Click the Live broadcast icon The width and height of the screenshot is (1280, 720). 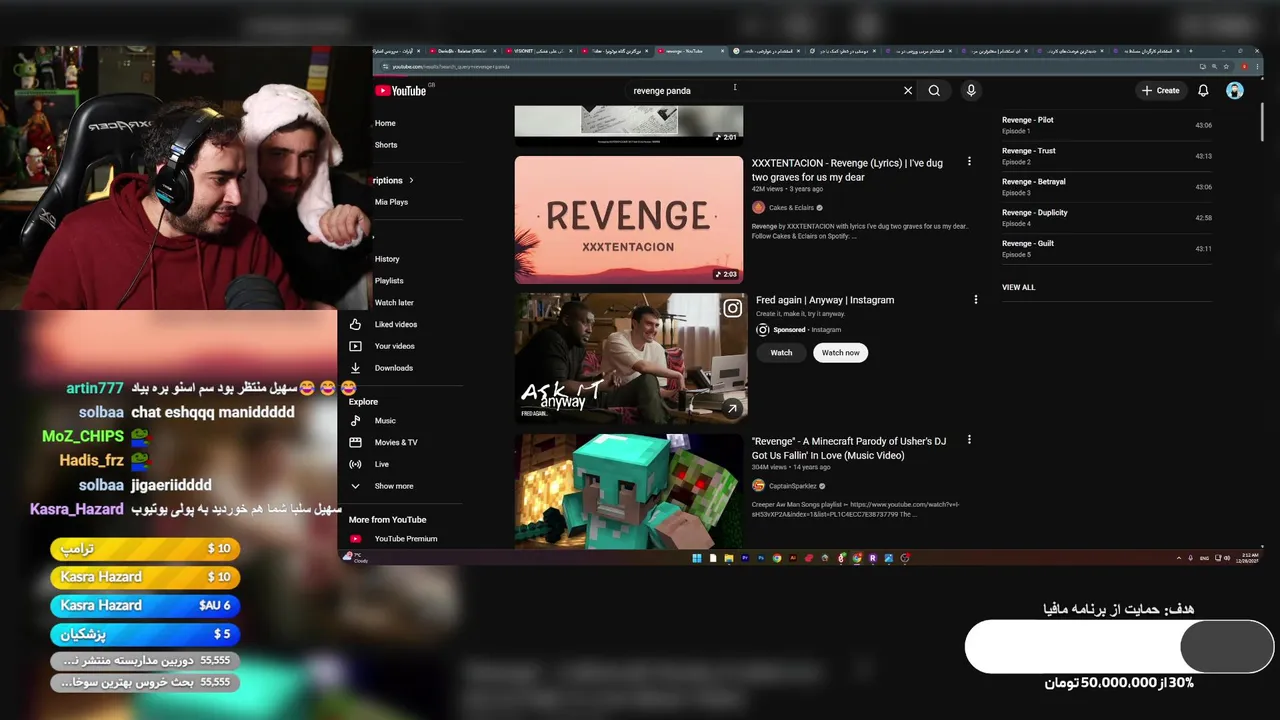355,464
